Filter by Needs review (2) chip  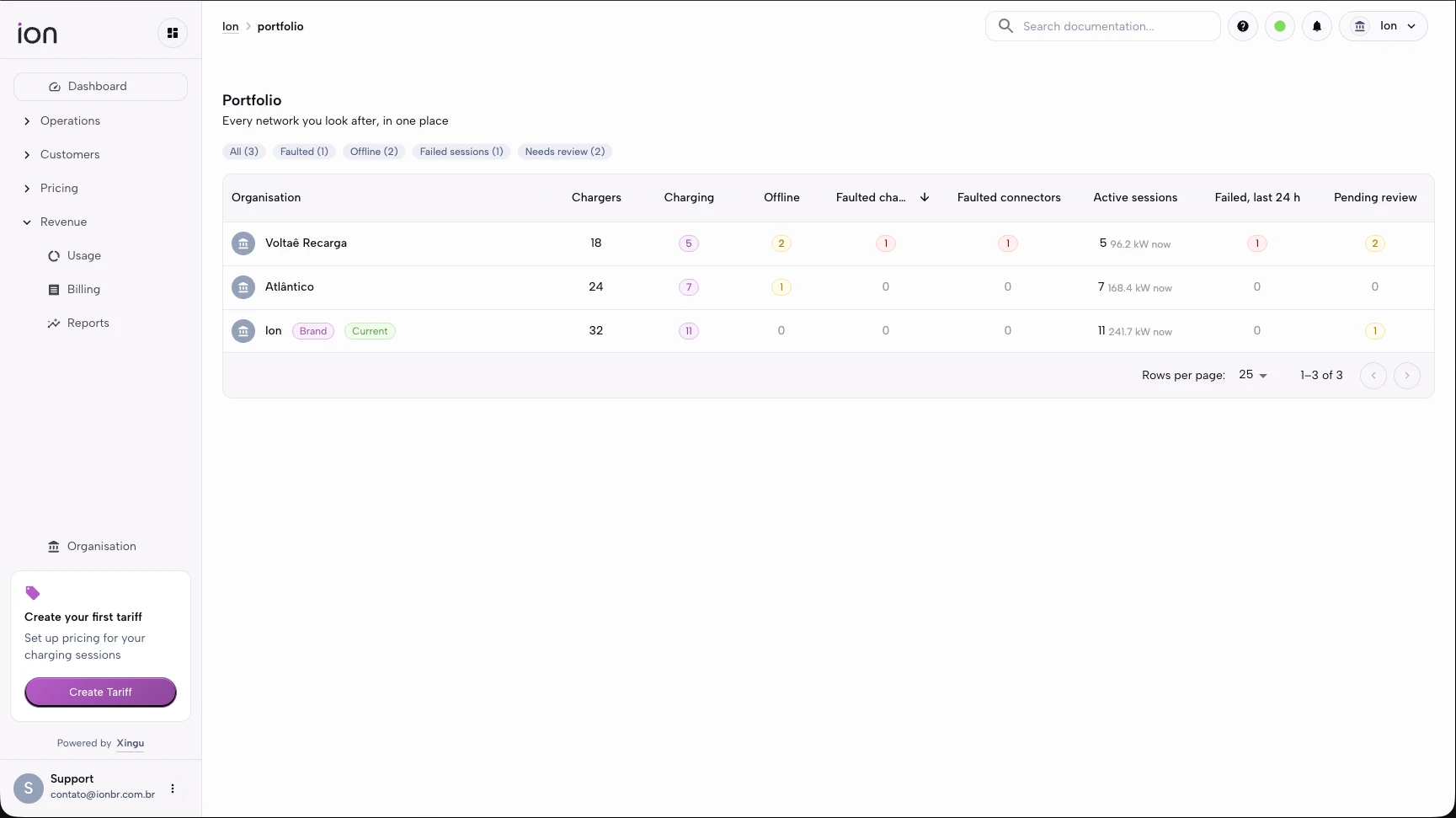(565, 152)
